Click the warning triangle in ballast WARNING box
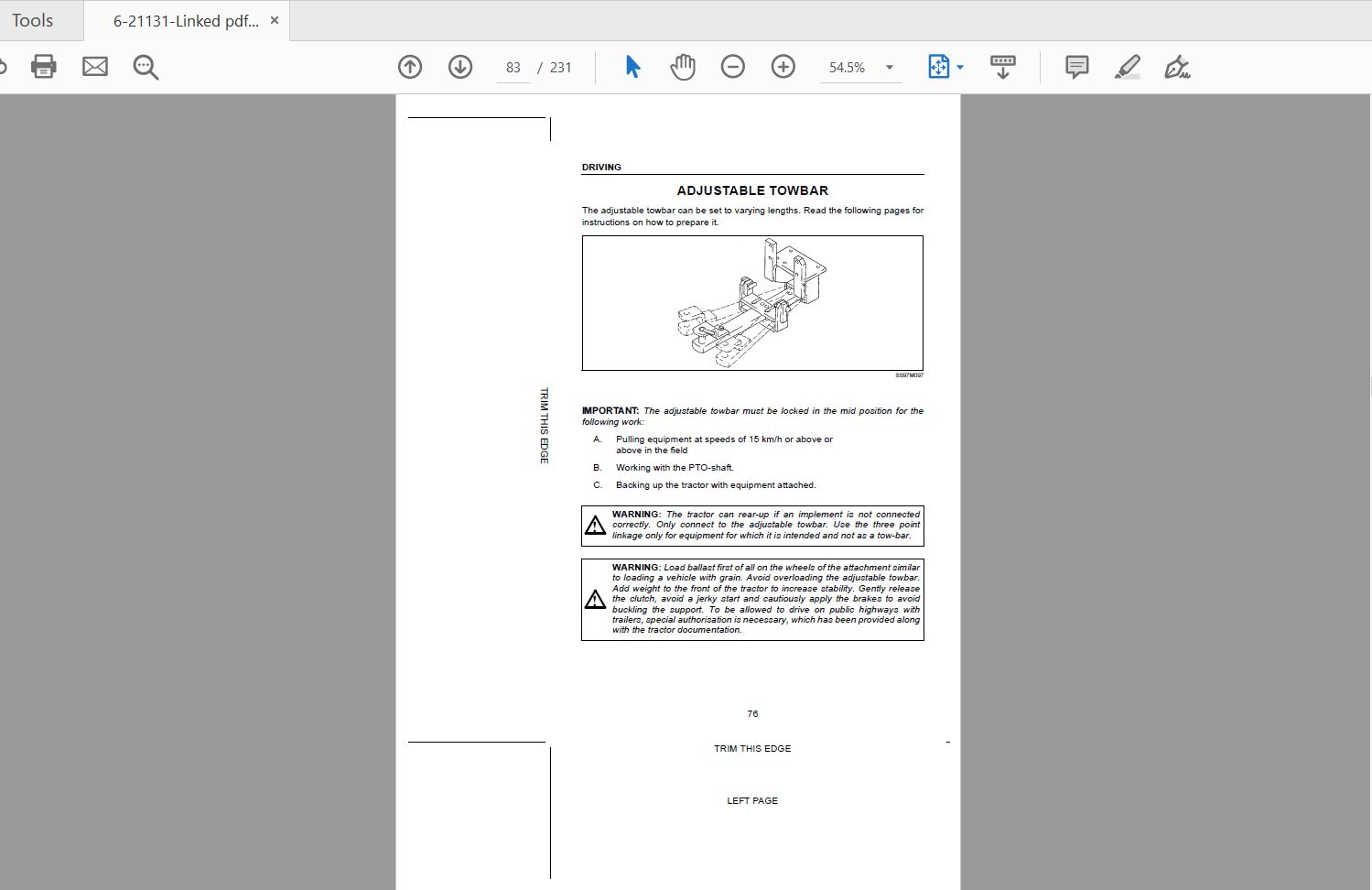Screen dimensions: 1372x890 (596, 600)
